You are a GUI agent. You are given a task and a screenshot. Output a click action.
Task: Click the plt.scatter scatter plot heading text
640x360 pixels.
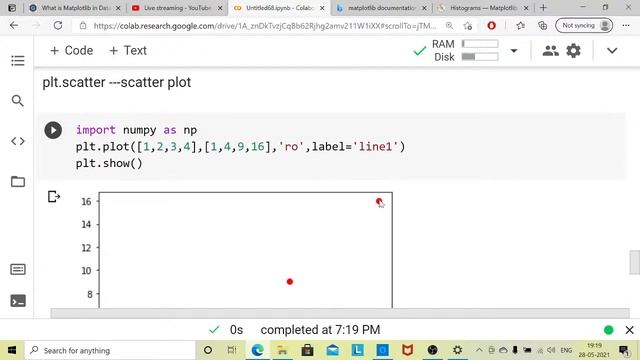tap(117, 82)
